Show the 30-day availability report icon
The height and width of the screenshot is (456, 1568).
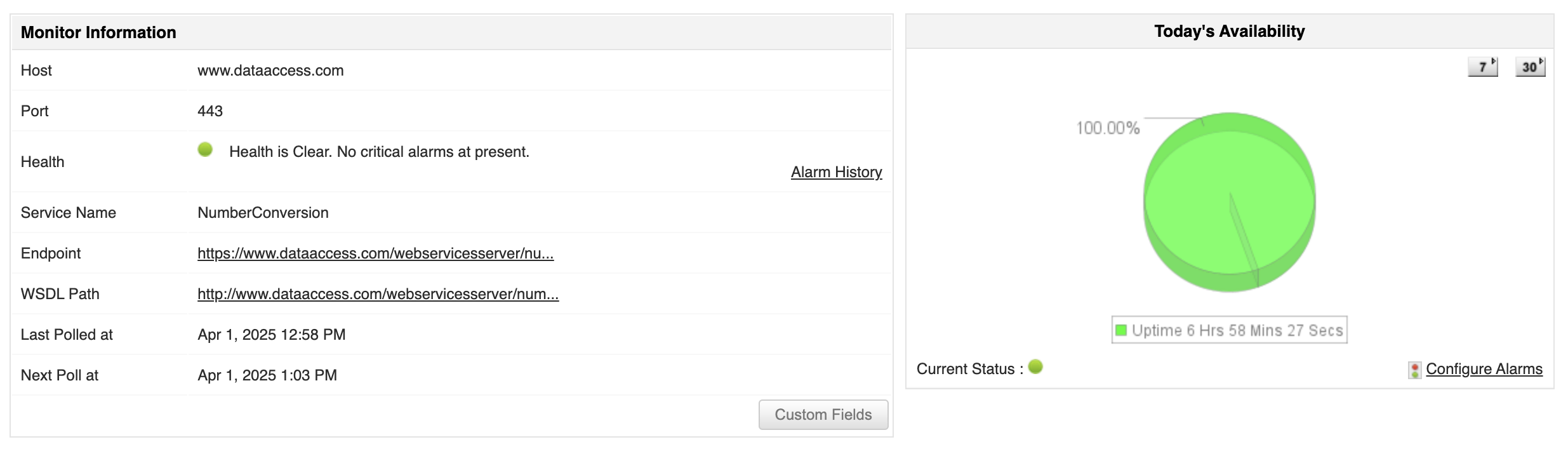(x=1530, y=67)
